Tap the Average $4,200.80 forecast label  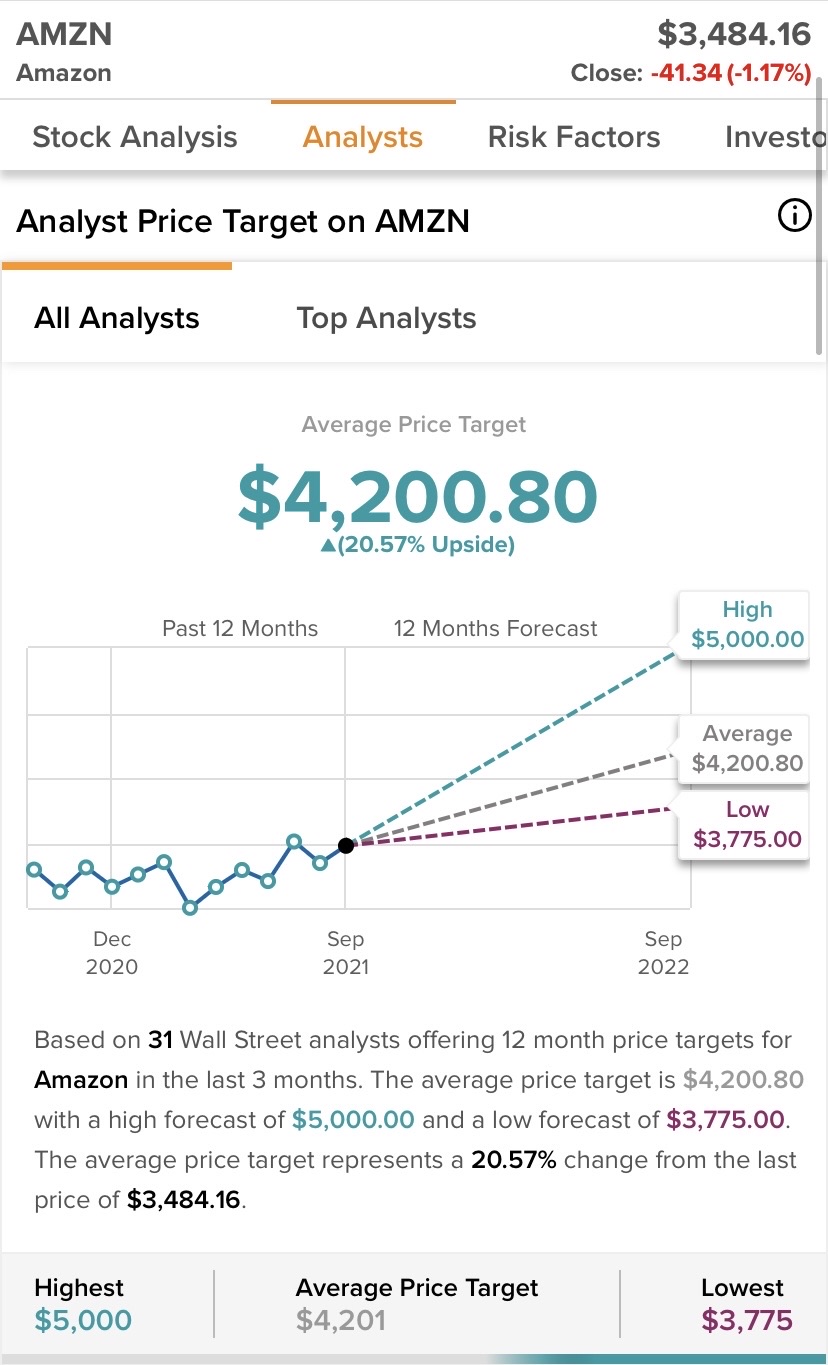(747, 749)
